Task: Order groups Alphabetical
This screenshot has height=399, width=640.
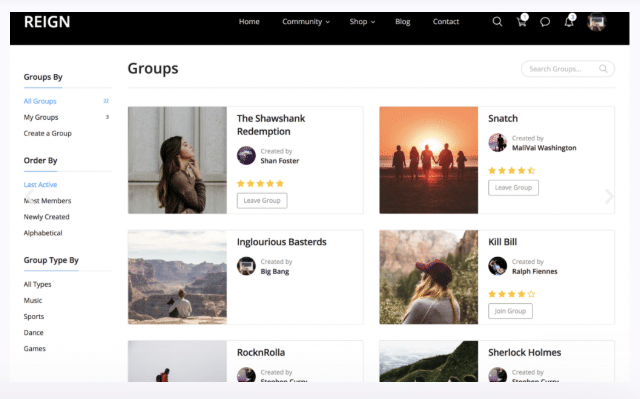Action: [43, 233]
